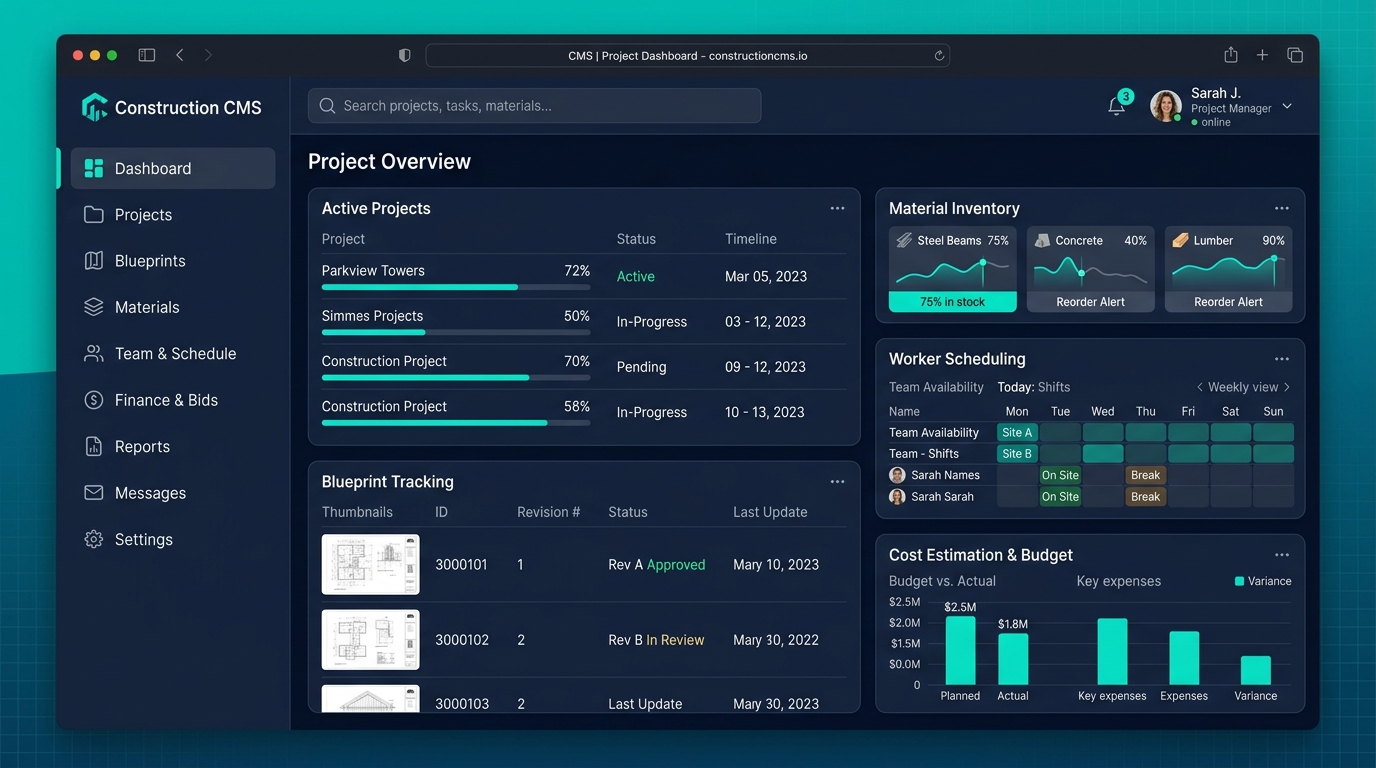Open Active Projects more options menu
Image resolution: width=1376 pixels, height=768 pixels.
(x=837, y=208)
